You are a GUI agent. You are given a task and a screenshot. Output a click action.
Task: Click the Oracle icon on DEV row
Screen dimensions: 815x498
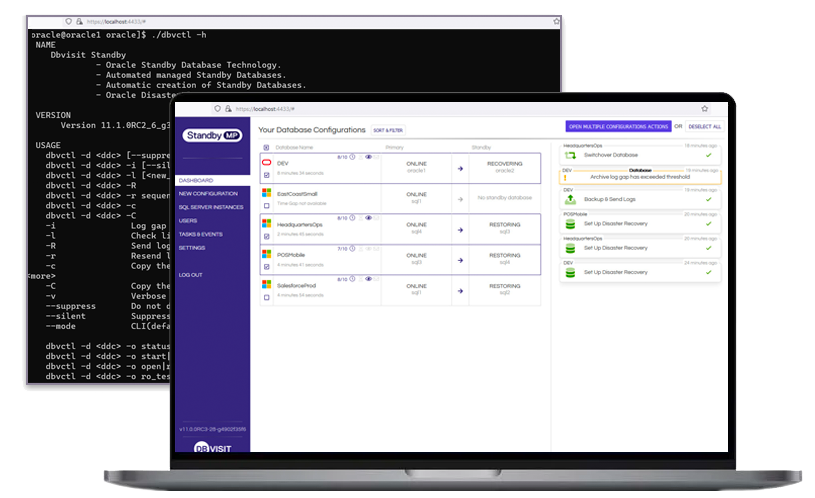click(267, 162)
